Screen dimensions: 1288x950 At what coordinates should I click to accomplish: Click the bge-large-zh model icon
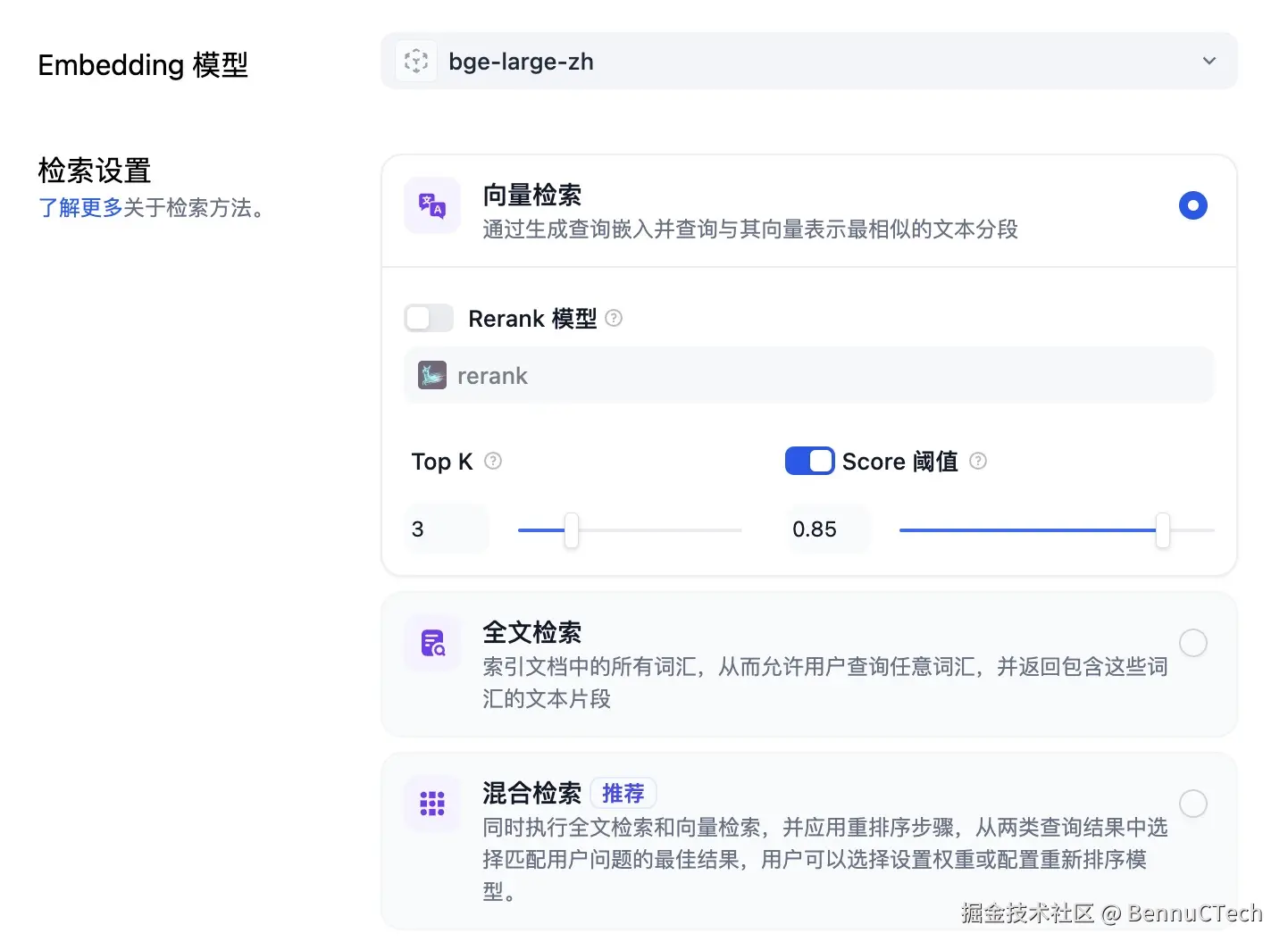click(415, 61)
